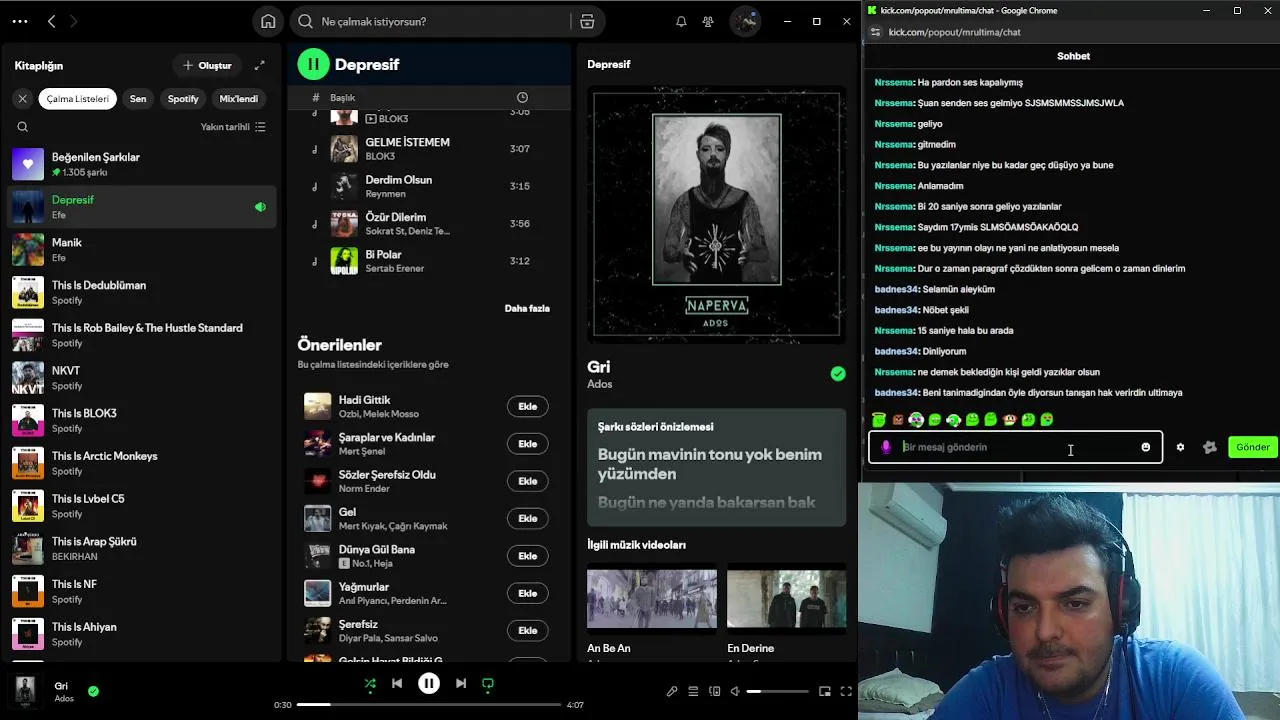This screenshot has width=1280, height=720.
Task: Open the lyrics preview card
Action: tap(716, 467)
